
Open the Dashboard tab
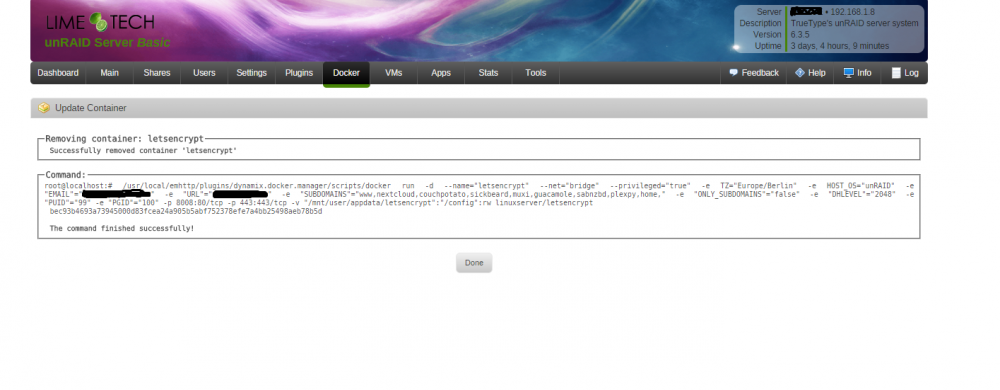click(58, 73)
